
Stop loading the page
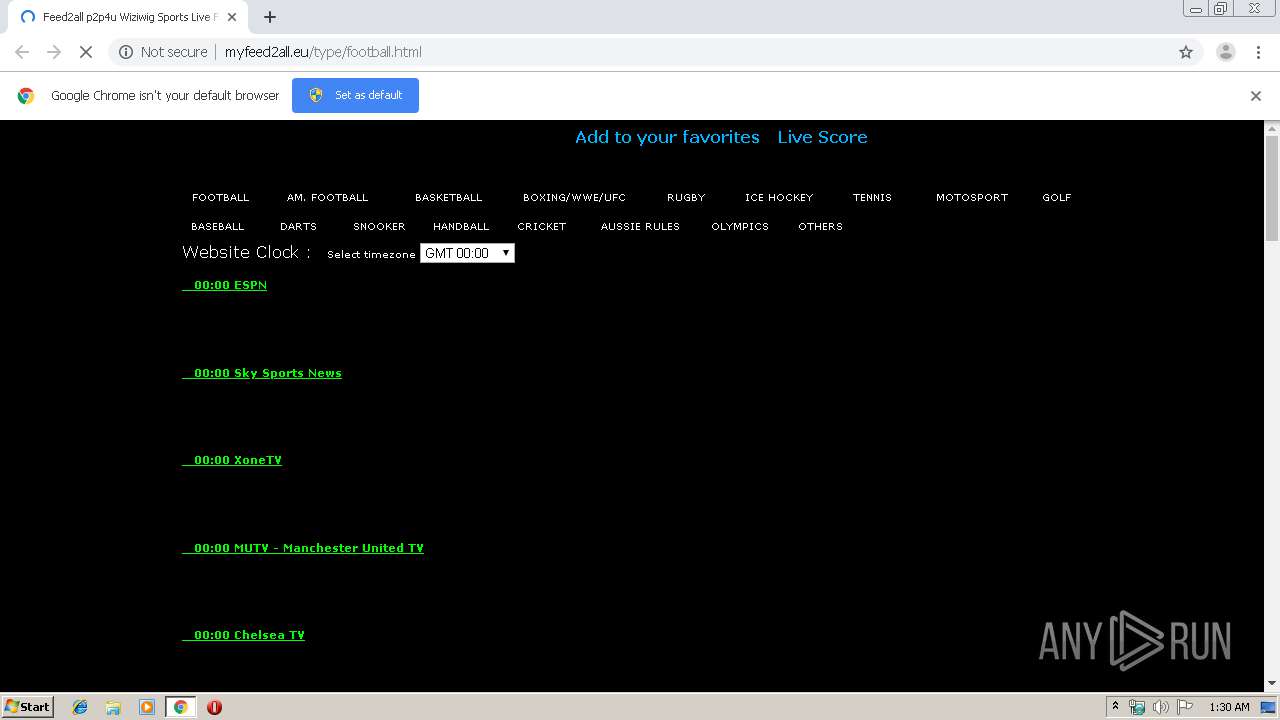click(86, 52)
